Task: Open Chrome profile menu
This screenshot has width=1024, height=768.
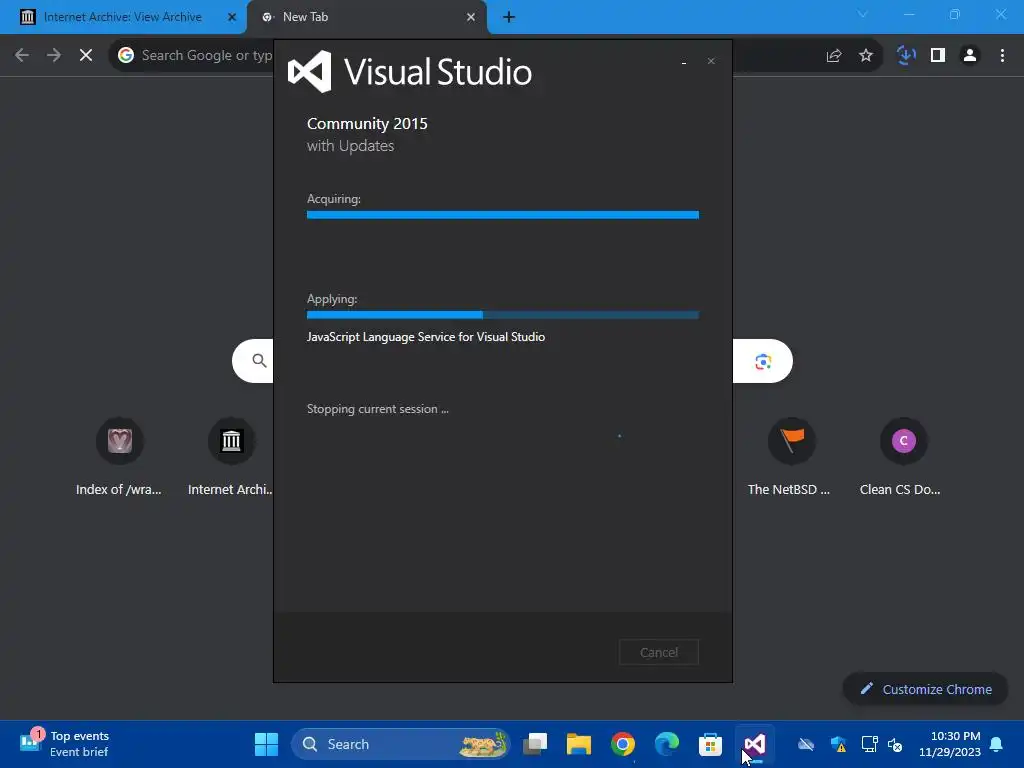Action: 970,56
